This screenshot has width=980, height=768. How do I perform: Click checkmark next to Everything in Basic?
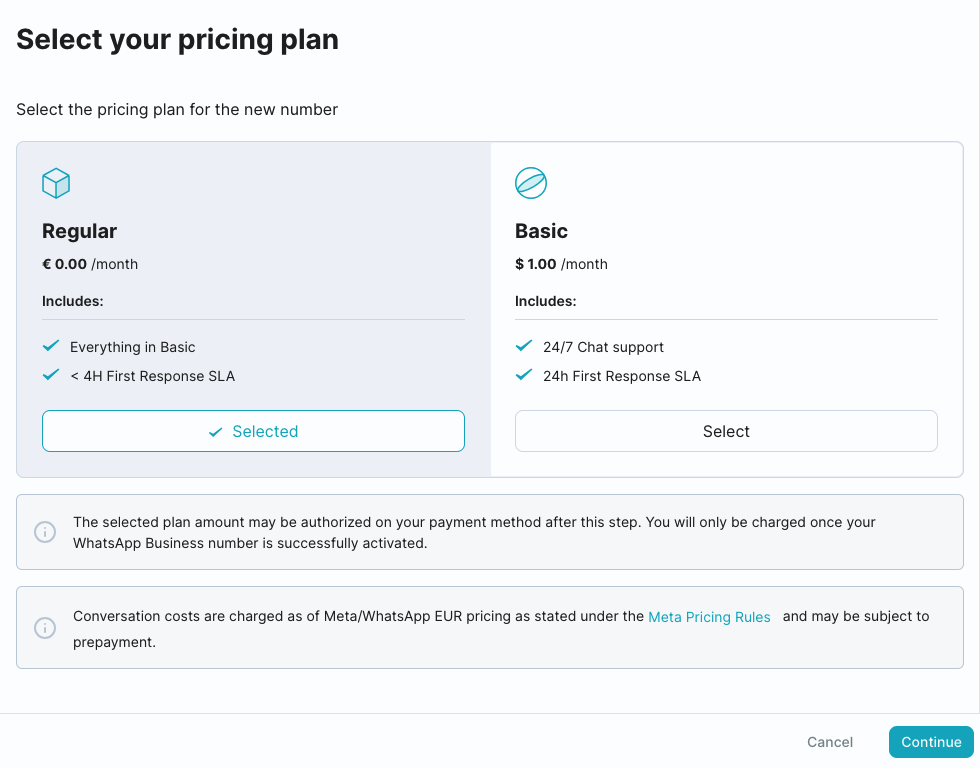coord(52,346)
